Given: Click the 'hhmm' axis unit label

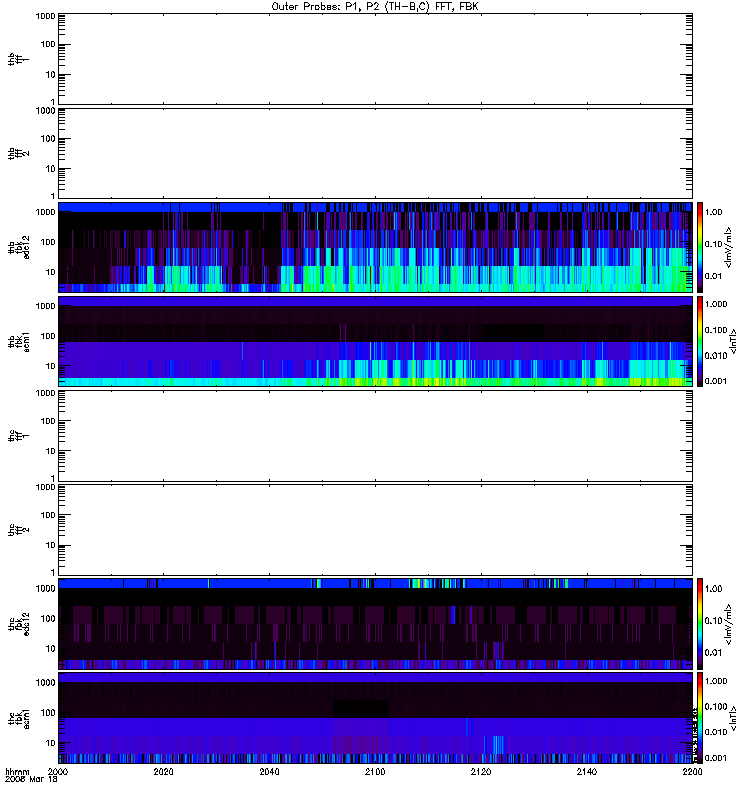Looking at the screenshot, I should [17, 771].
